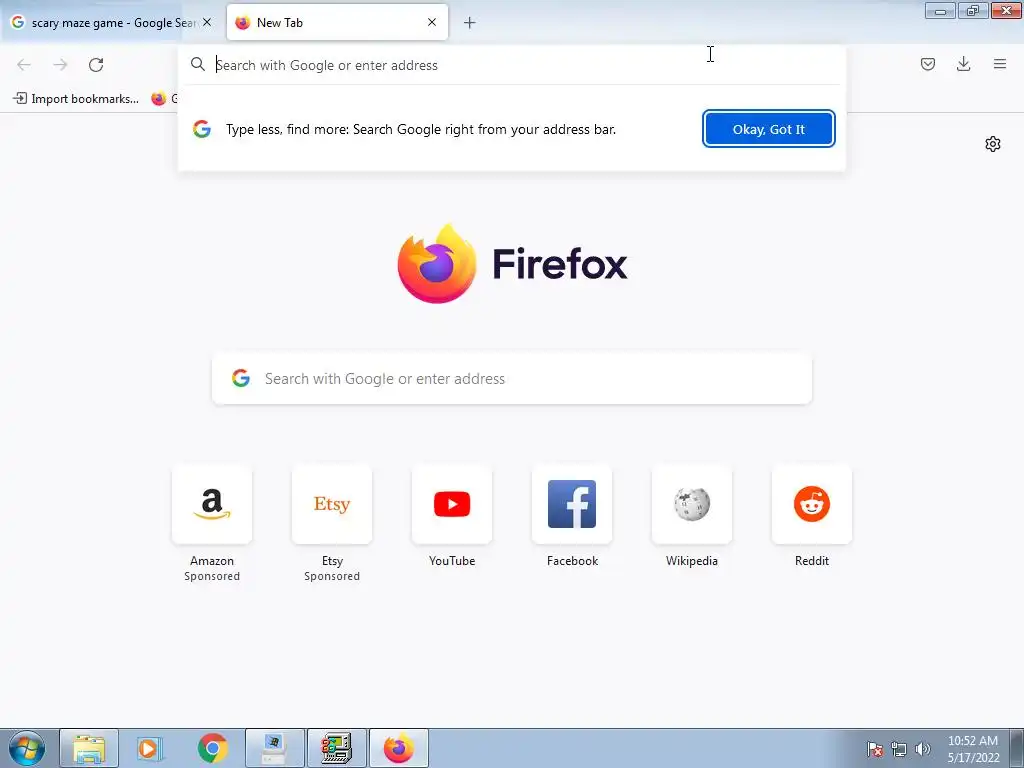The image size is (1024, 768).
Task: Go forward using the forward arrow
Action: [x=60, y=65]
